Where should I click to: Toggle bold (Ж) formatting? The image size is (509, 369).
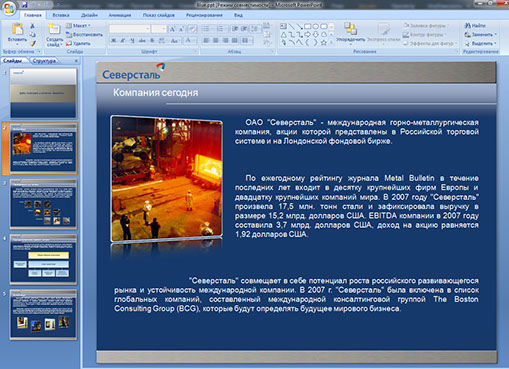(x=114, y=40)
